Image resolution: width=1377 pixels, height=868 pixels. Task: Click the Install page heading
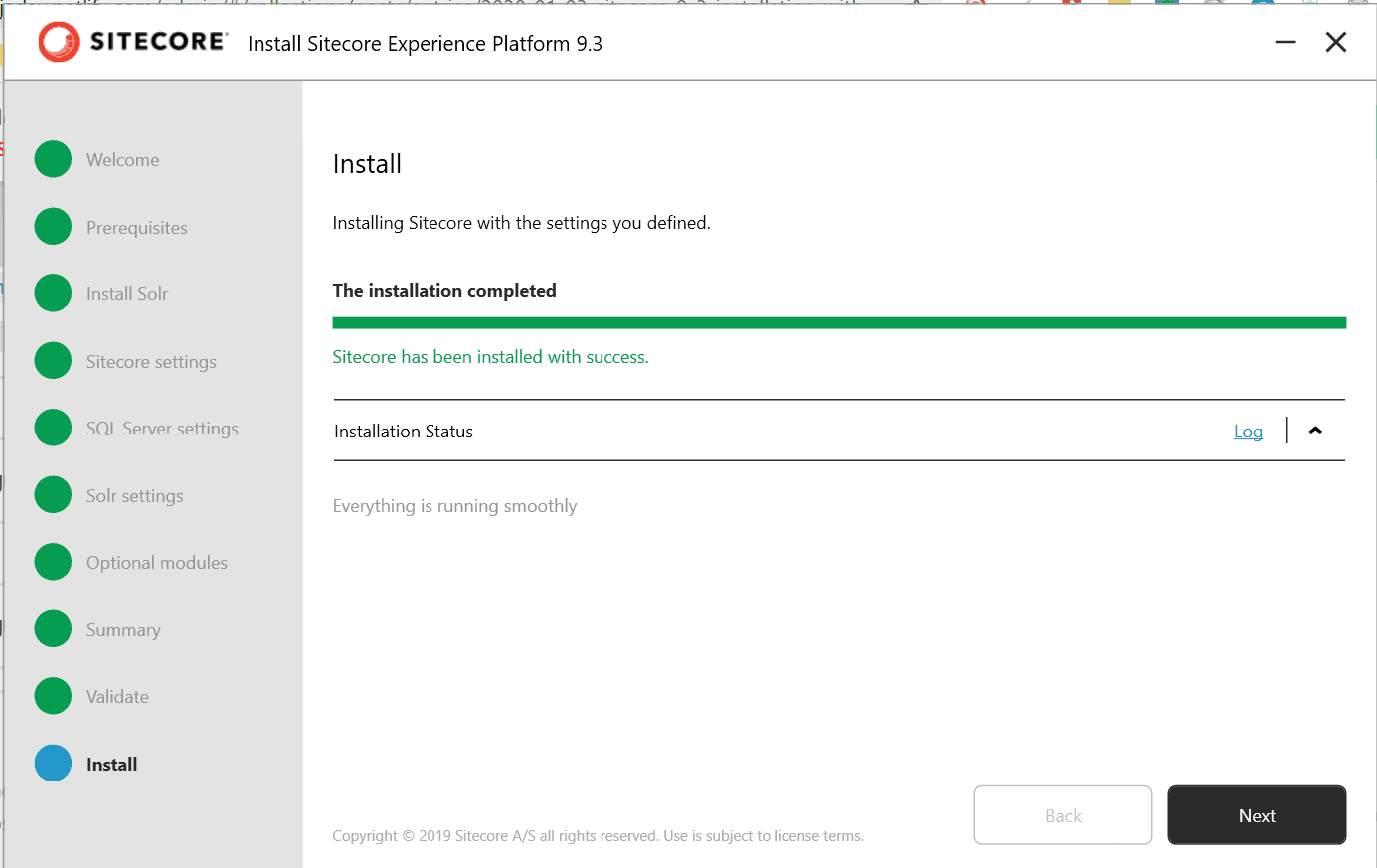pos(367,164)
